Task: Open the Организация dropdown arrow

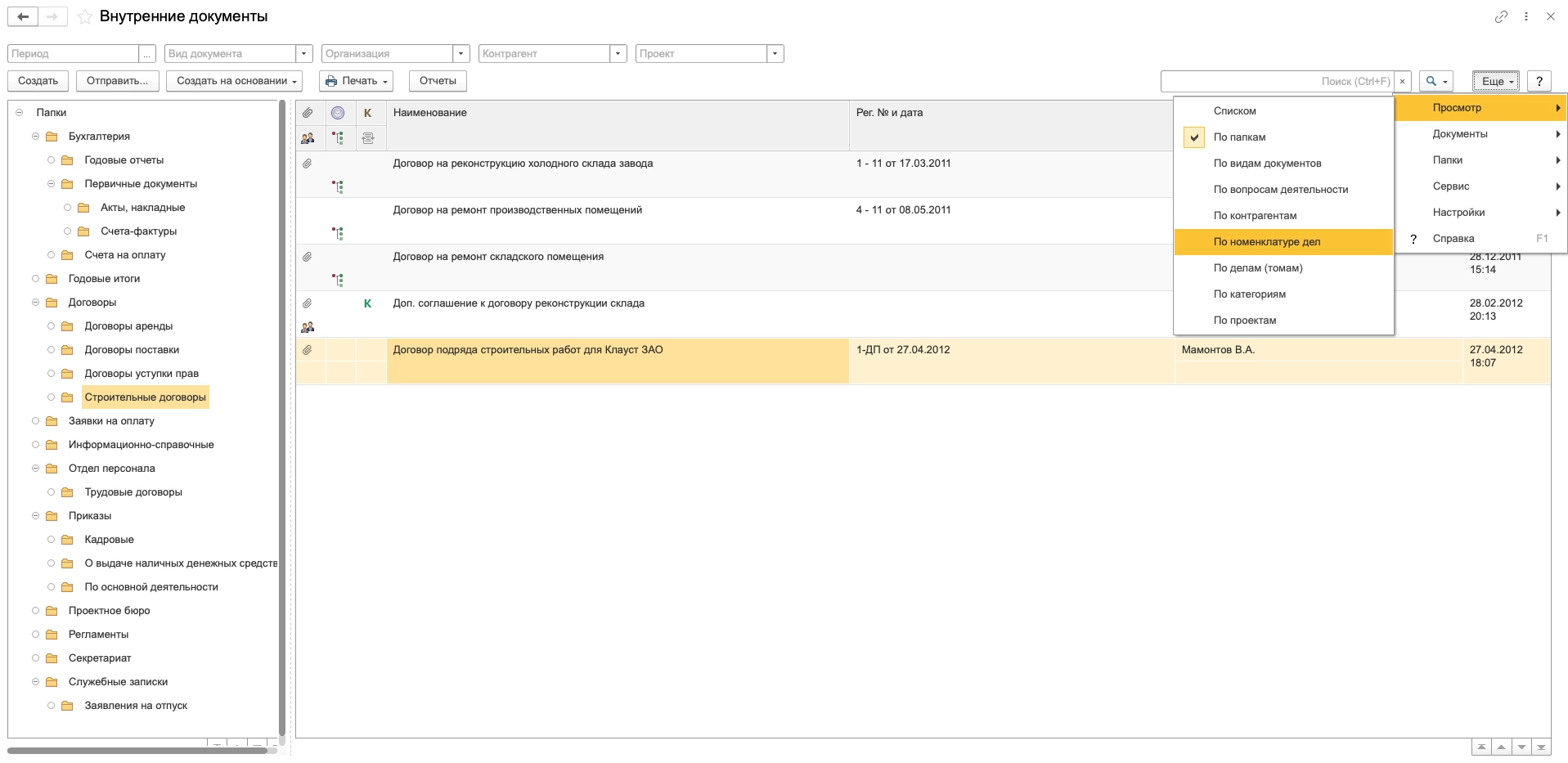Action: (x=461, y=54)
